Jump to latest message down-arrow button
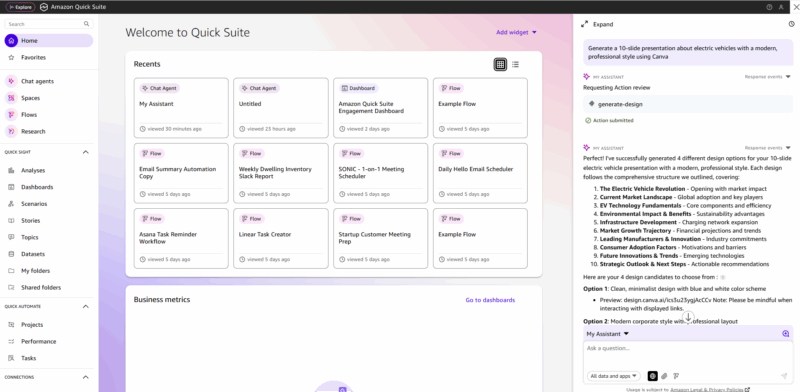 pyautogui.click(x=688, y=317)
